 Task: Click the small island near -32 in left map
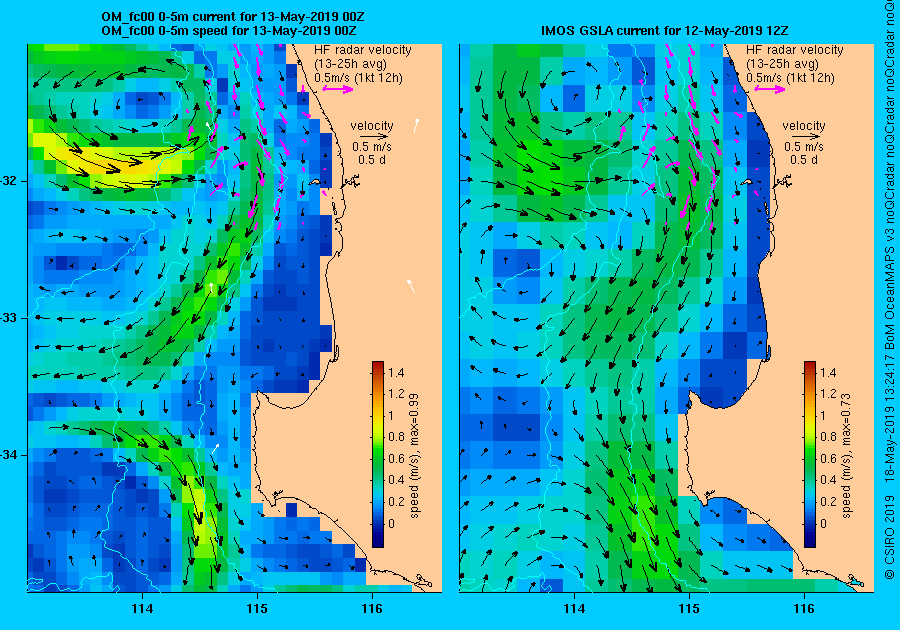[x=315, y=182]
